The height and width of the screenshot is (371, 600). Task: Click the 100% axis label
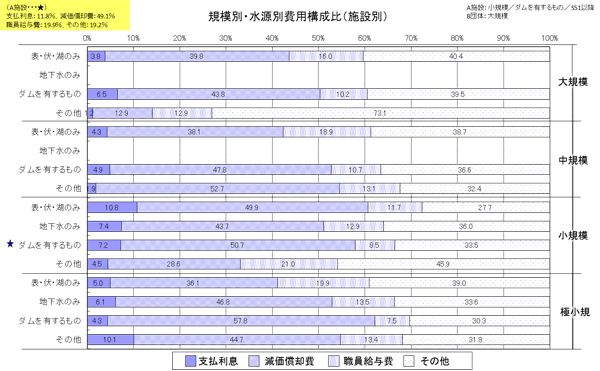(549, 38)
